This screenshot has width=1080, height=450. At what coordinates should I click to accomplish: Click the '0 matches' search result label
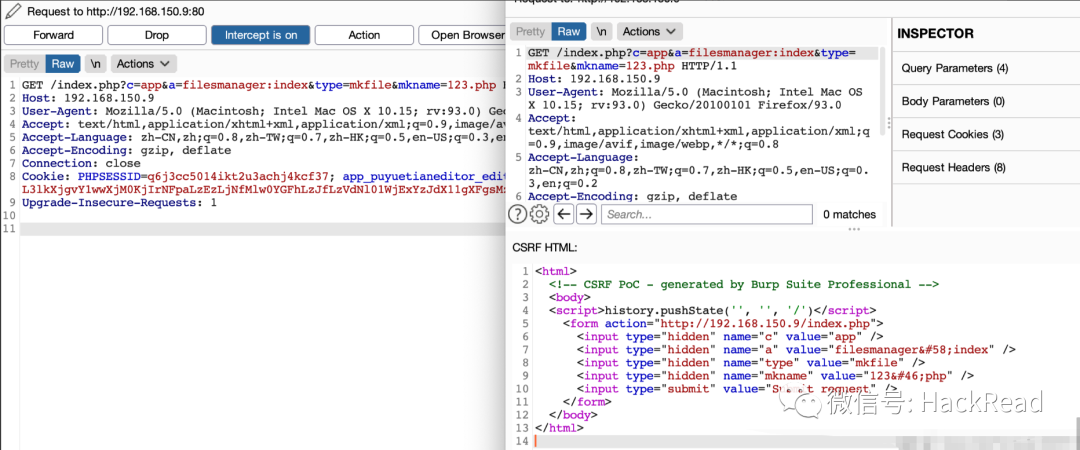pyautogui.click(x=849, y=214)
